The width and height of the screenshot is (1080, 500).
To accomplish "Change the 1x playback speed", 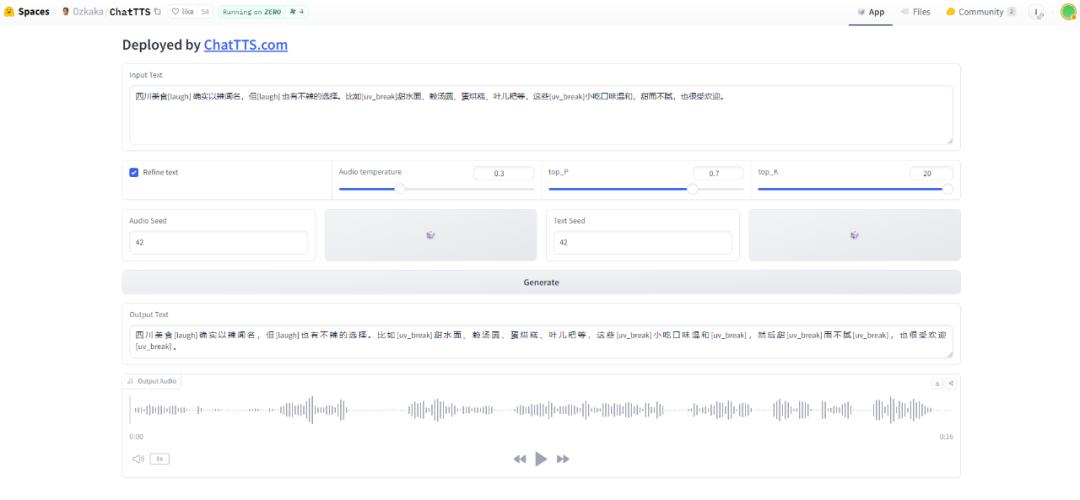I will pos(159,459).
